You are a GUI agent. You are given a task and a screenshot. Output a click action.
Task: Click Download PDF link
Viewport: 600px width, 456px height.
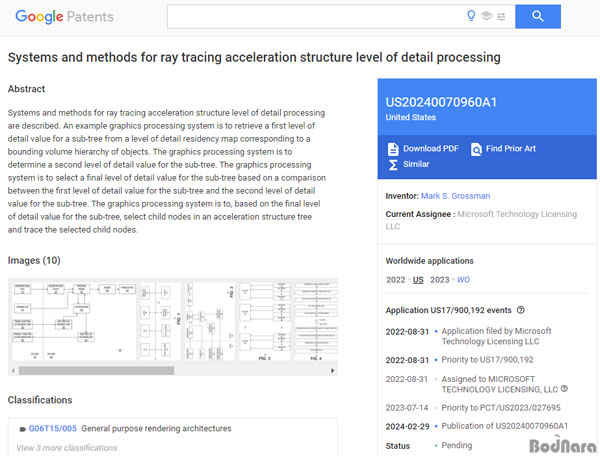(x=430, y=148)
